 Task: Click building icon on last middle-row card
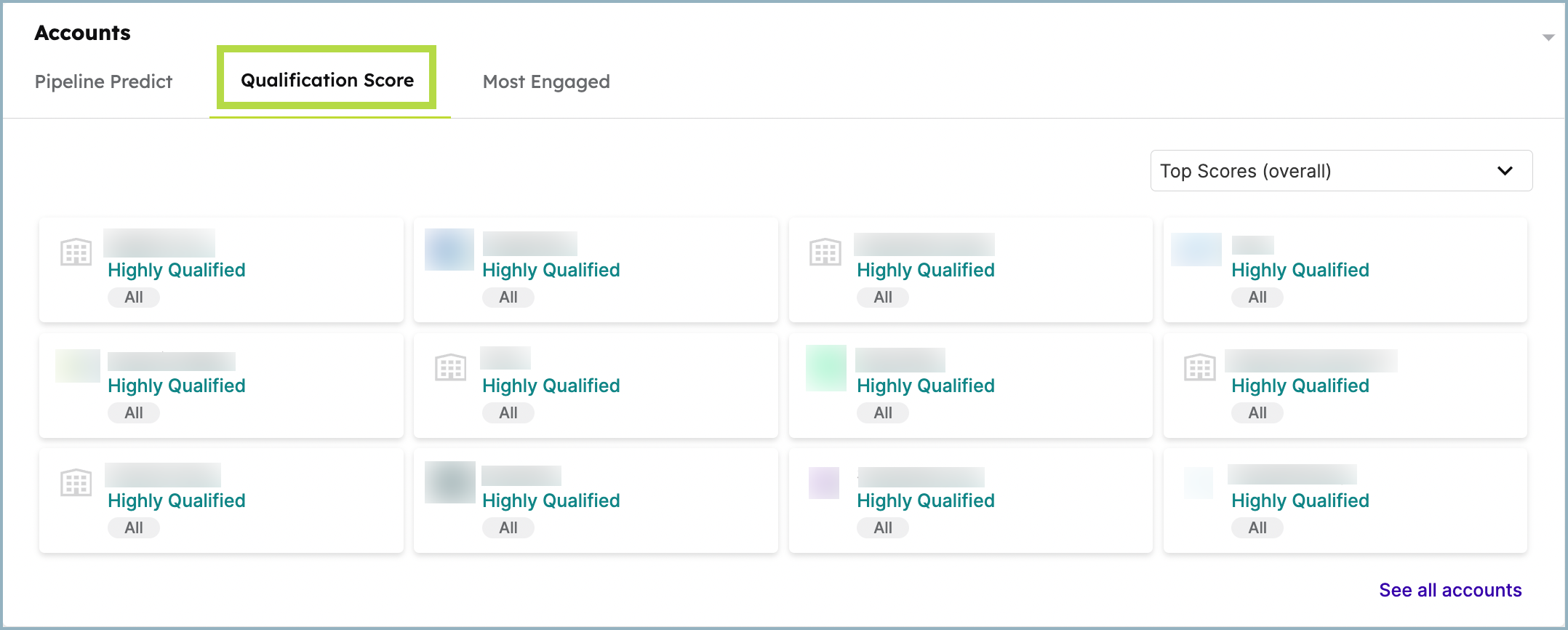[x=1199, y=367]
